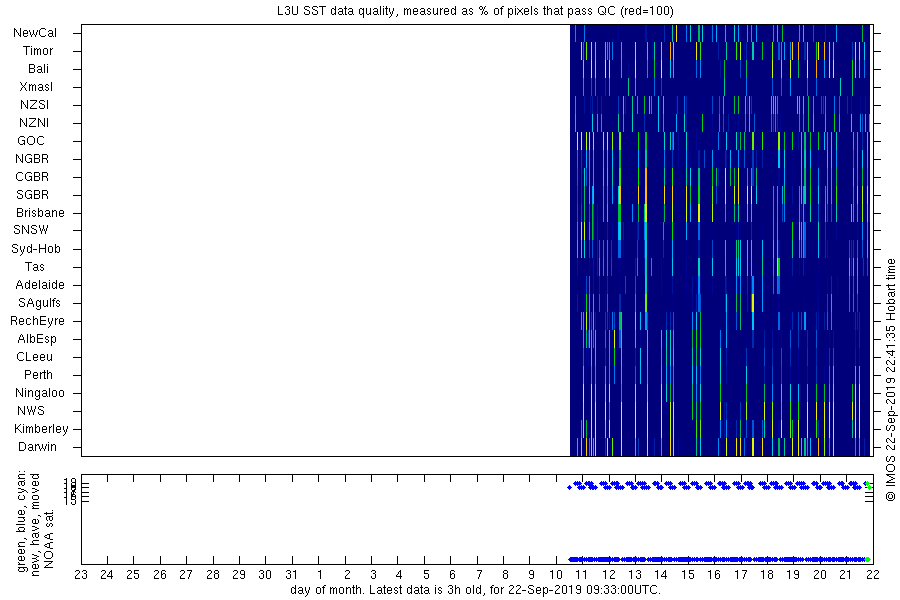Image resolution: width=900 pixels, height=600 pixels.
Task: Click x-axis day label 28
Action: pos(212,575)
